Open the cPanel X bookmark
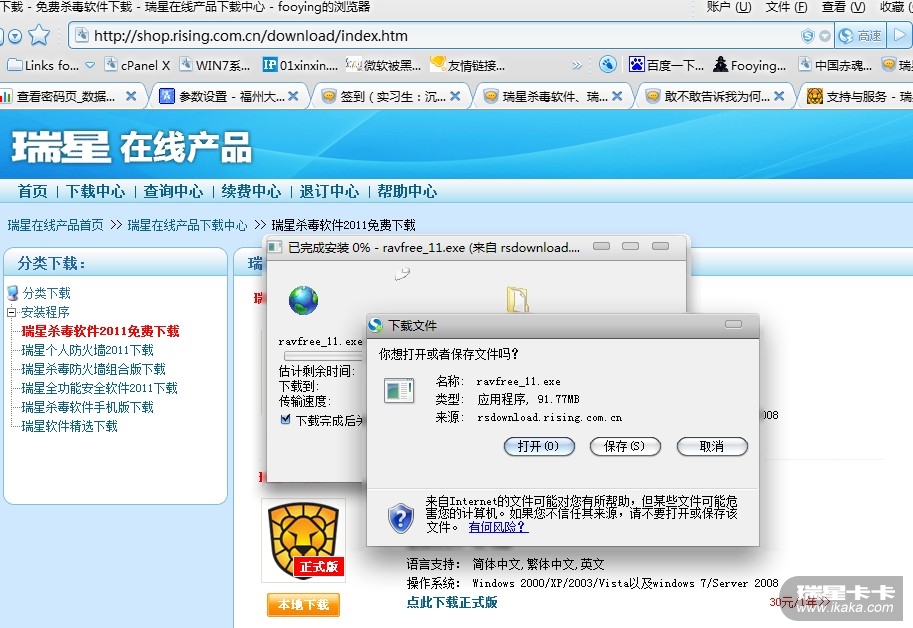This screenshot has width=913, height=628. point(137,65)
